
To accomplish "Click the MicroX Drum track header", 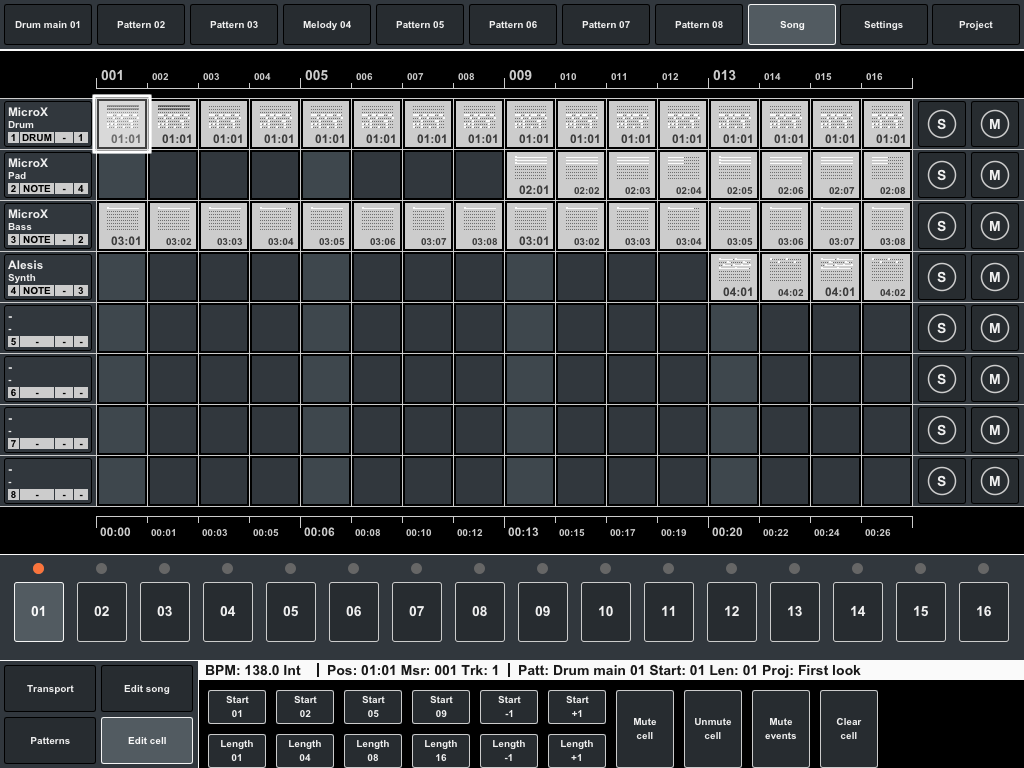I will (48, 124).
